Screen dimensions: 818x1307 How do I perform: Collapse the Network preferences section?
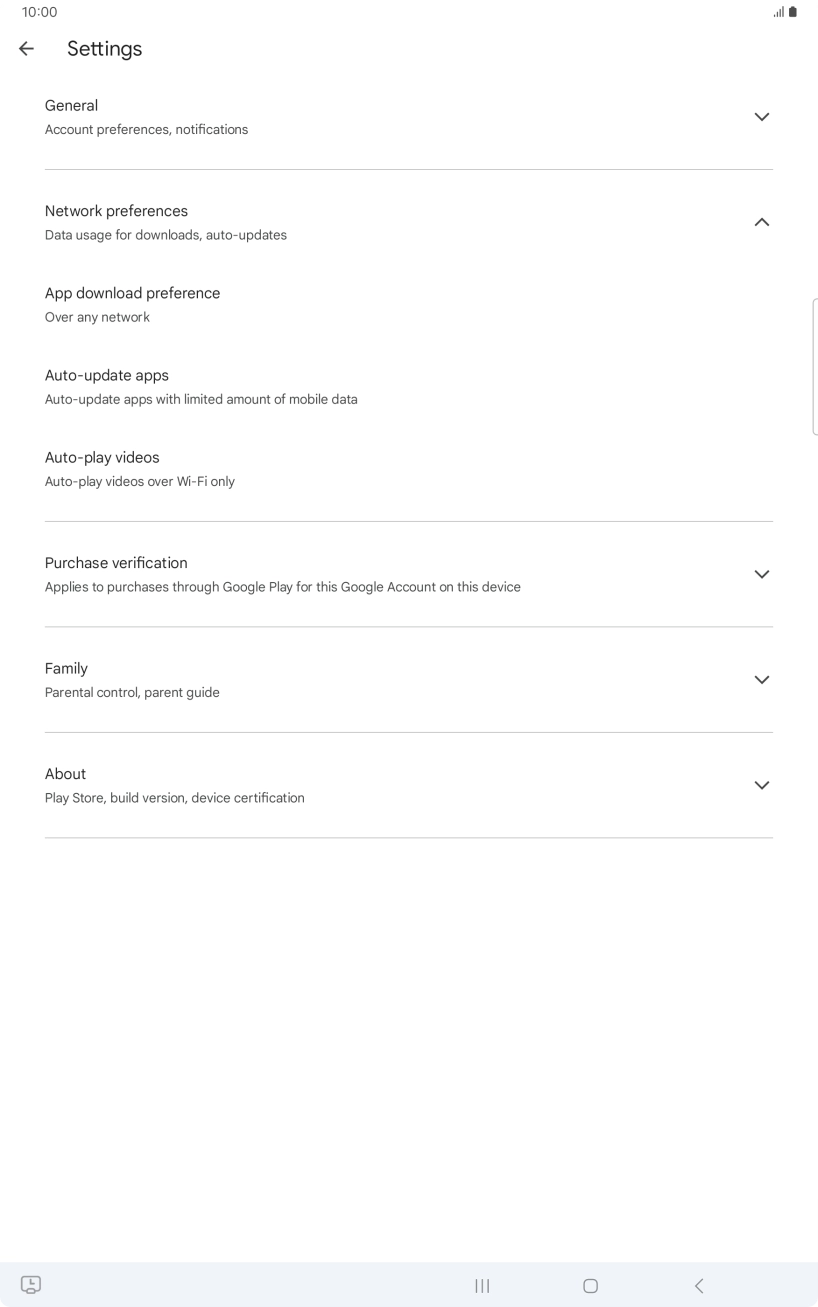(x=762, y=222)
